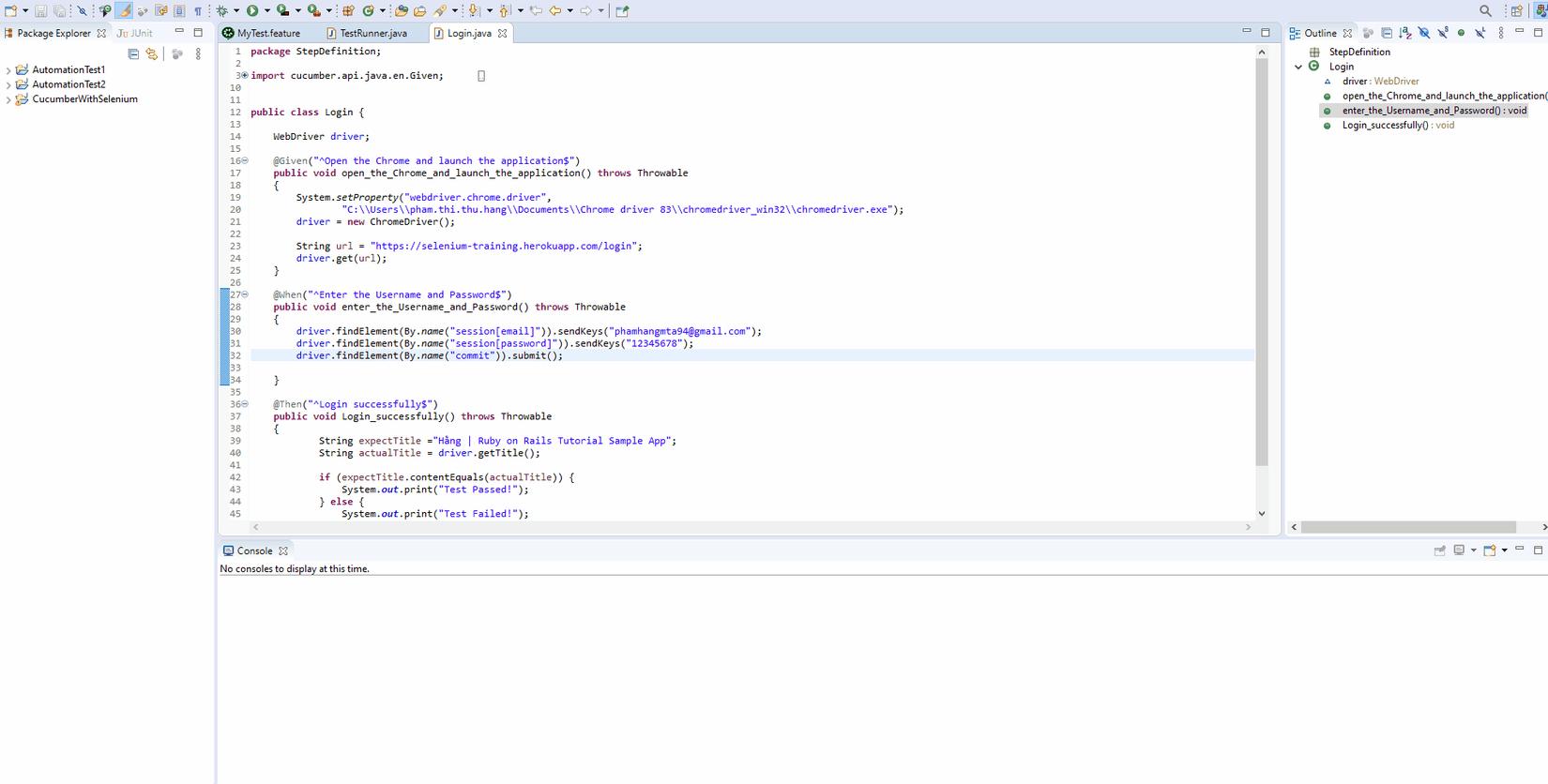Click the New Java Package icon

348,10
